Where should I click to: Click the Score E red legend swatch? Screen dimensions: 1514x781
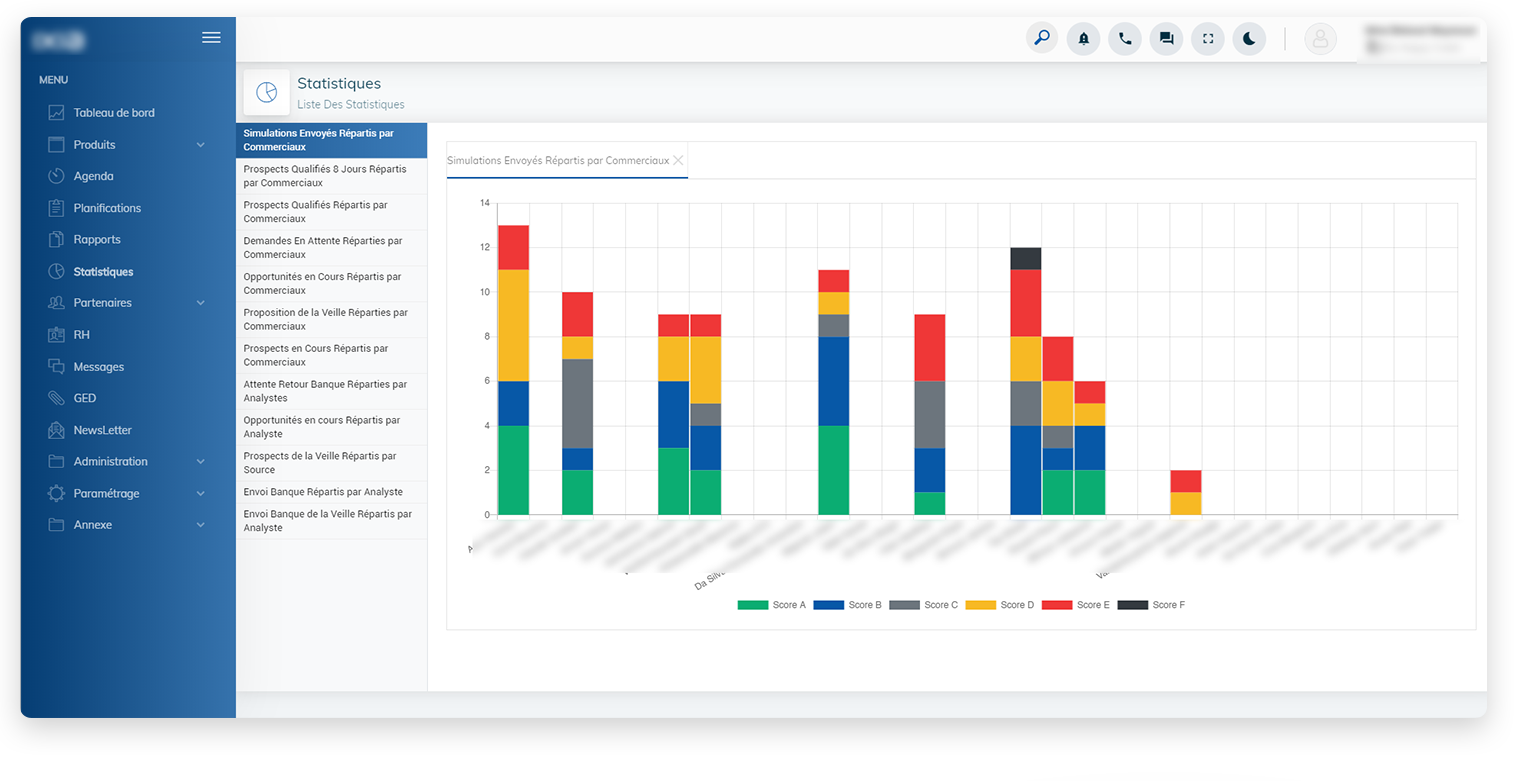(1060, 605)
